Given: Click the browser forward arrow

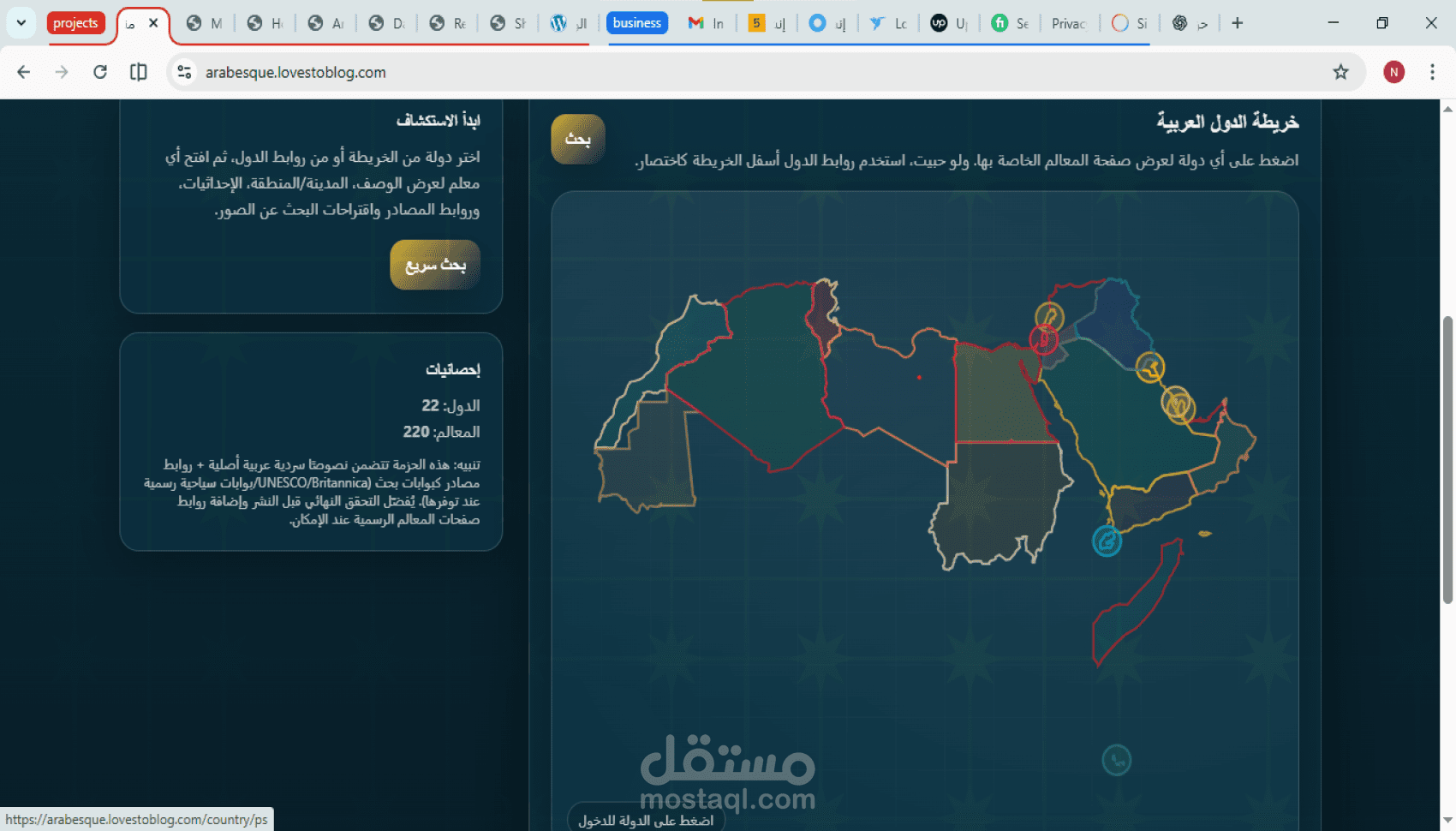Looking at the screenshot, I should pyautogui.click(x=62, y=72).
